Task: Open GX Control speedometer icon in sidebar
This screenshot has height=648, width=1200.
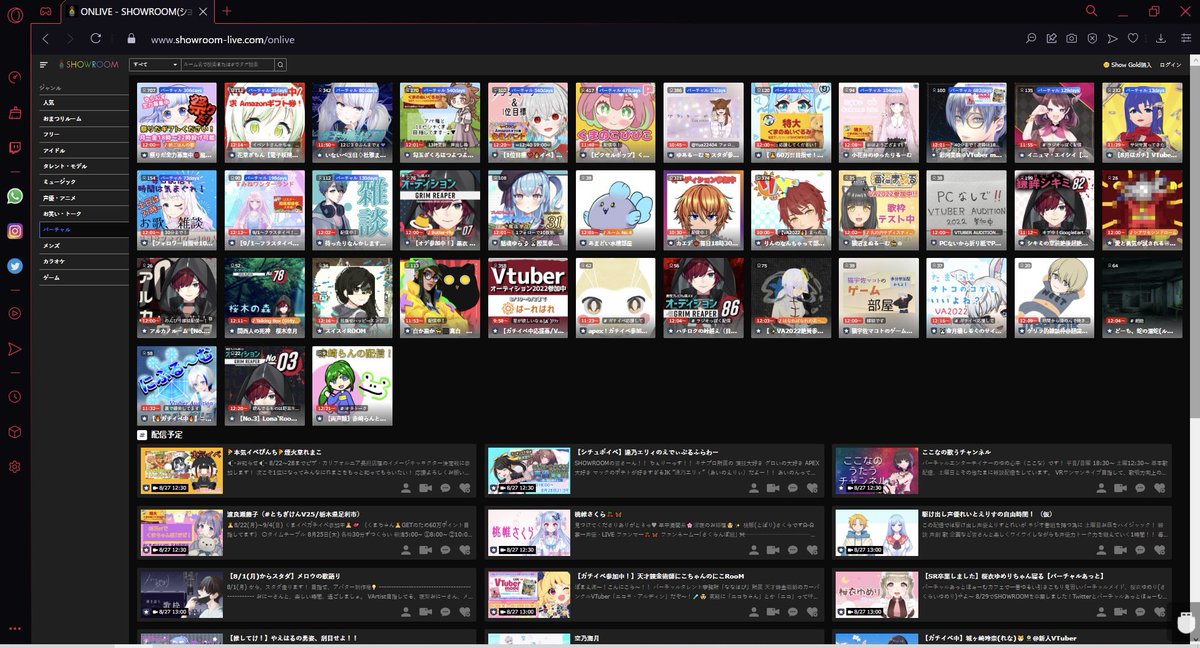Action: [15, 77]
